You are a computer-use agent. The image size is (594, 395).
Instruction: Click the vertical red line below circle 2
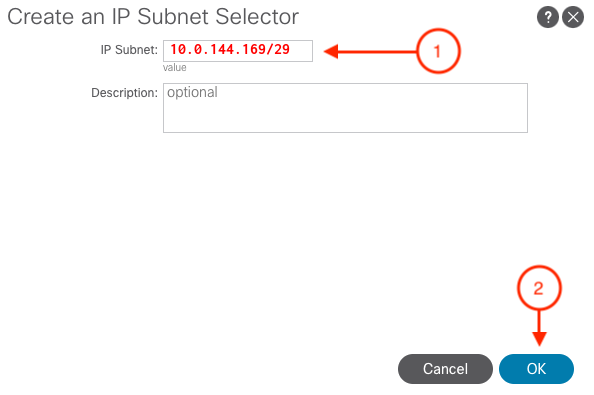pos(539,321)
